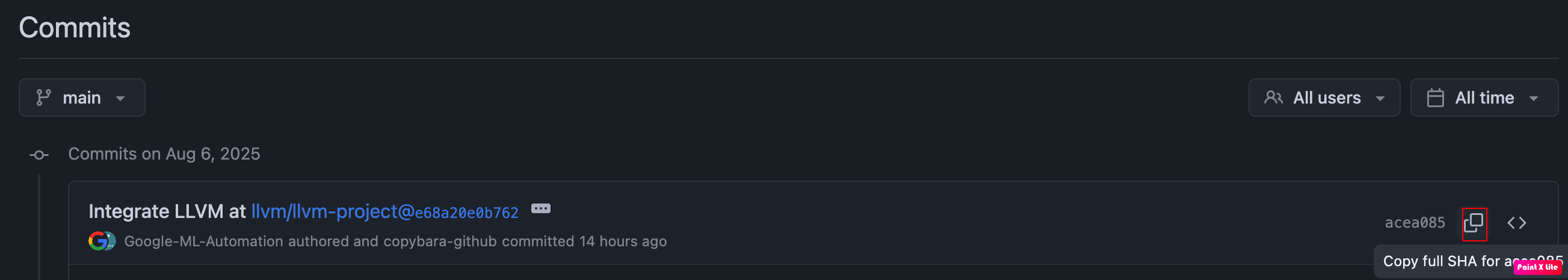Click the git branch icon in the main button

[43, 98]
